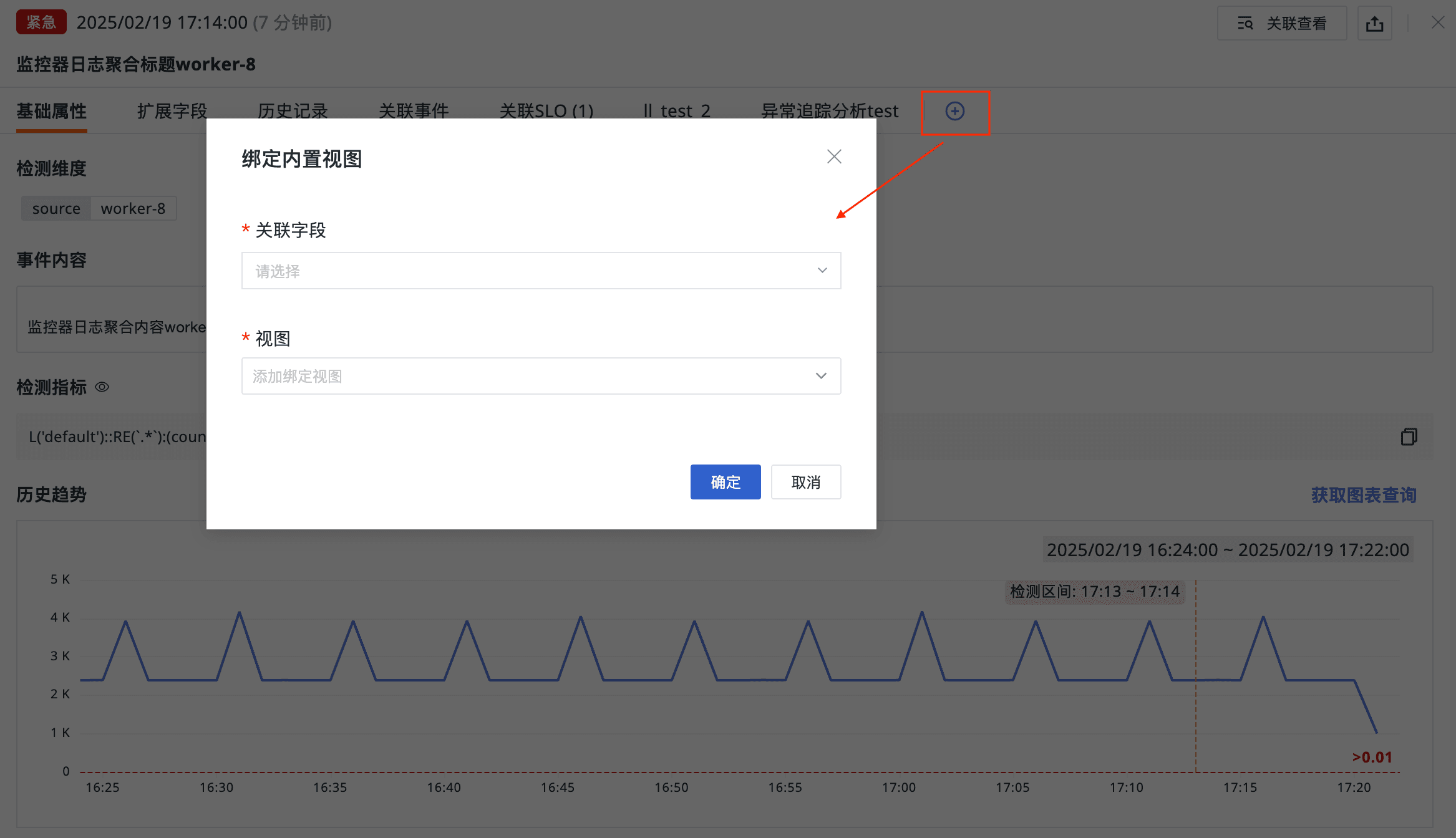Click the plus icon to add tab

(x=954, y=112)
